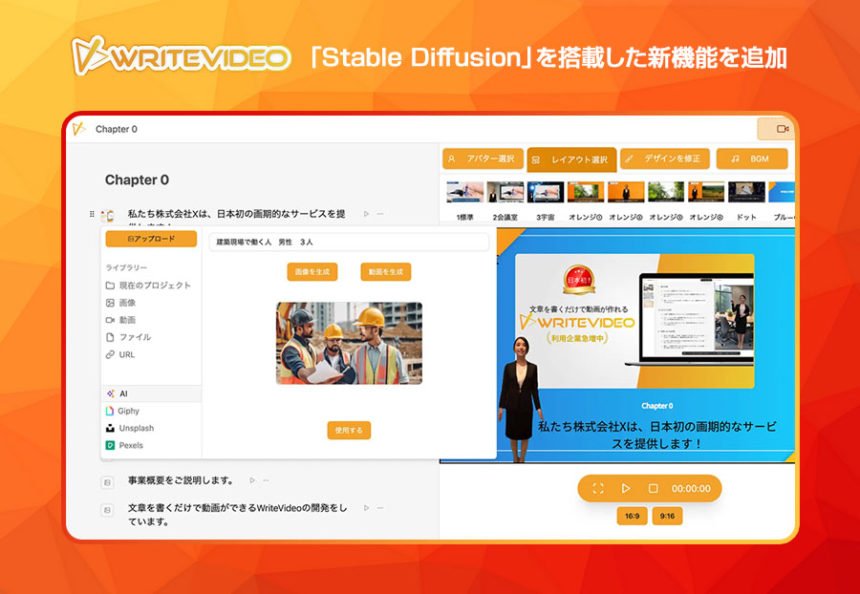The image size is (860, 594).
Task: Open the 画像 (Images) library section
Action: click(x=125, y=301)
